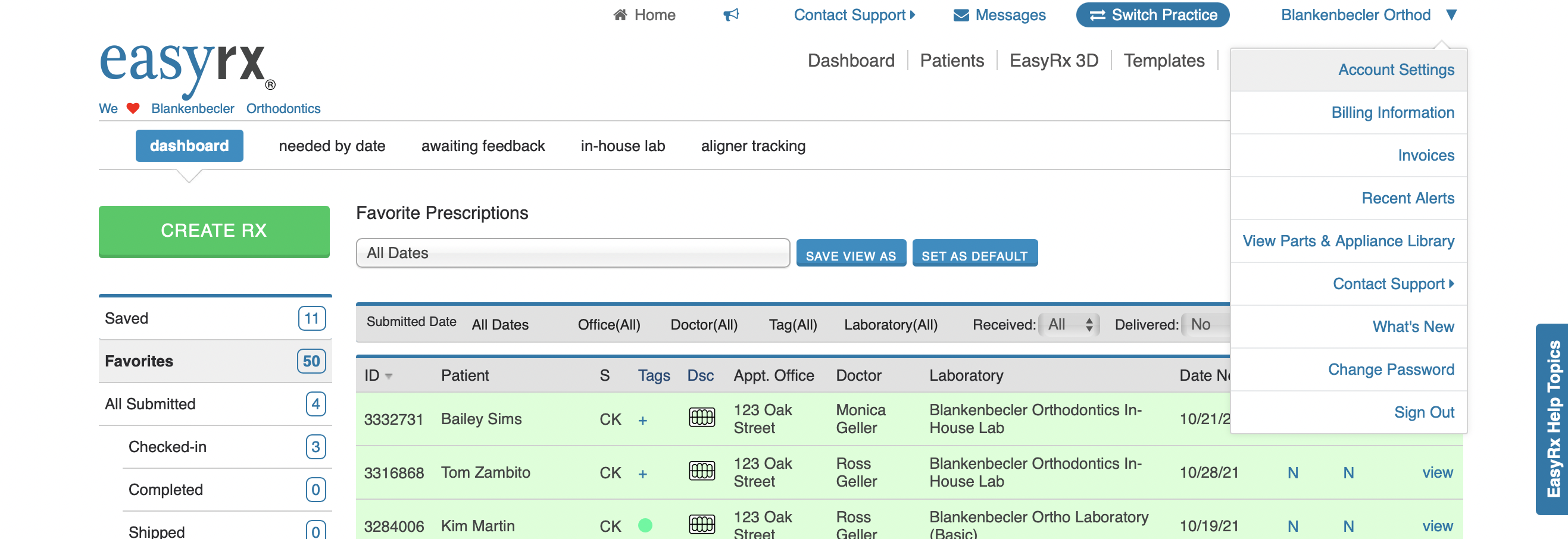Click the CREATE RX button
The image size is (1568, 539).
point(214,231)
